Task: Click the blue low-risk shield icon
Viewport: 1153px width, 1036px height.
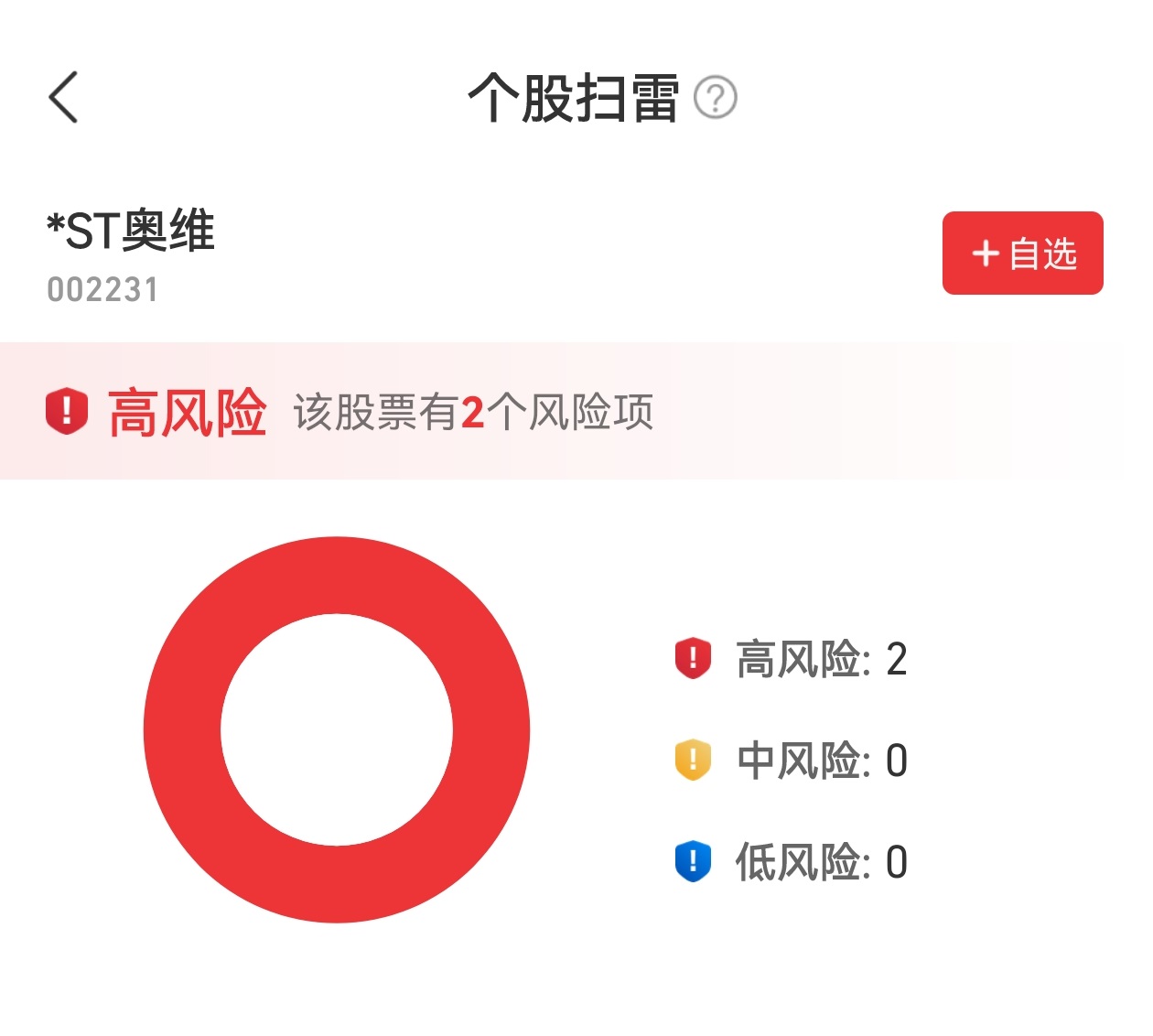Action: 693,861
